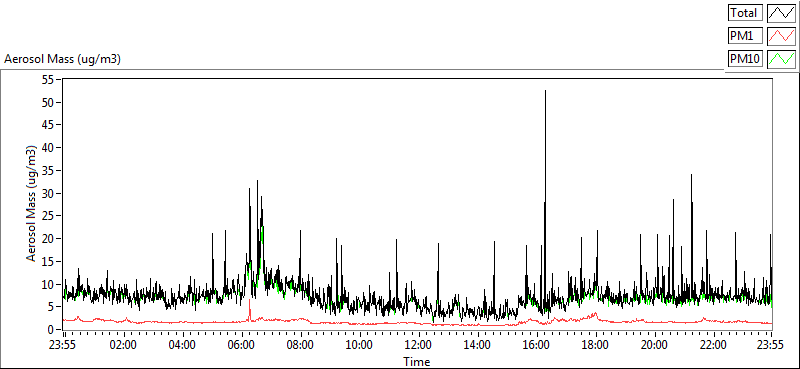Click the 0 minimum y-axis value
The width and height of the screenshot is (800, 369).
click(x=51, y=330)
